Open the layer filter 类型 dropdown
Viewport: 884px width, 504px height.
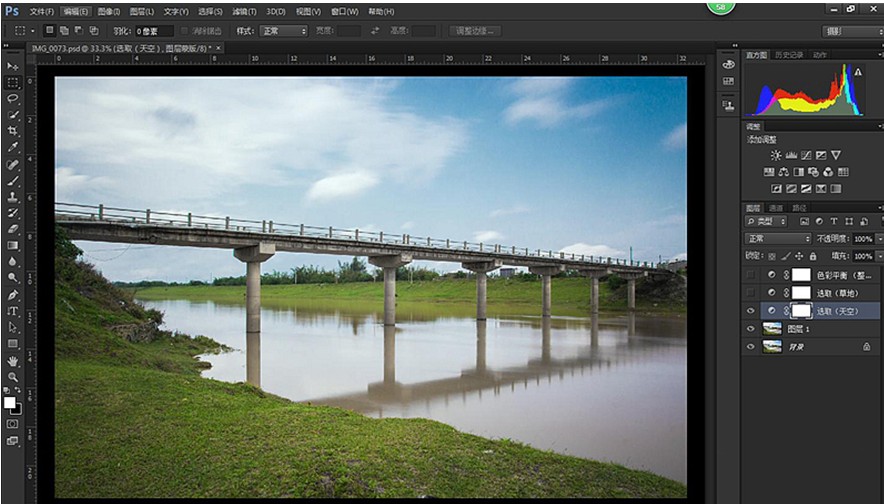[x=766, y=222]
